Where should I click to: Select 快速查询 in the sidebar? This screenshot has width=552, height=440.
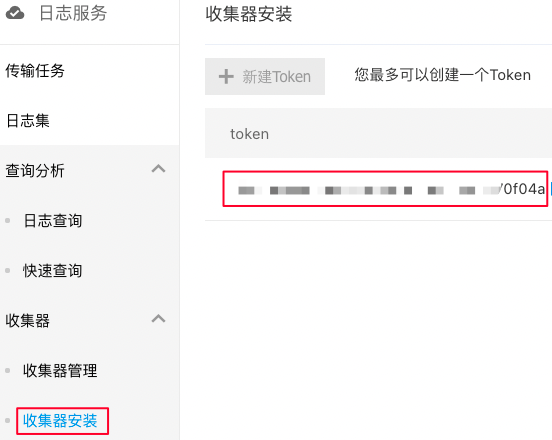[53, 271]
